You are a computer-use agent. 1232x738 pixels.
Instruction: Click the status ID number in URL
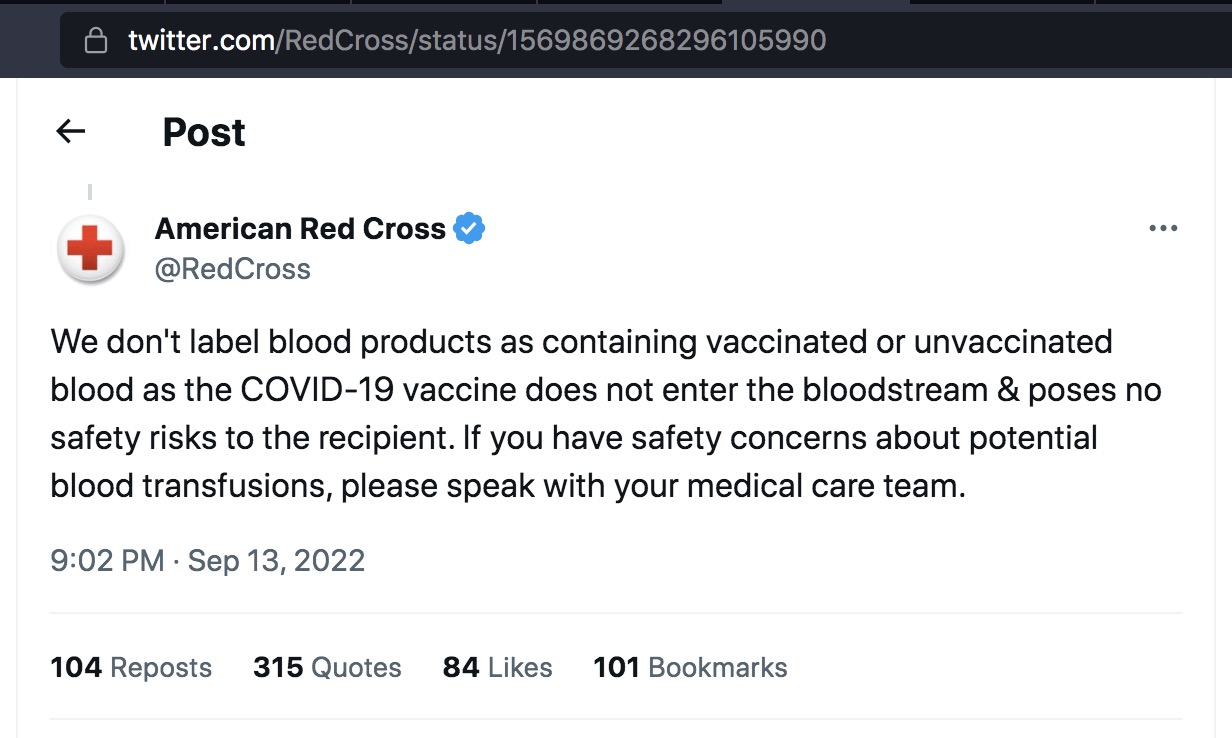(664, 41)
